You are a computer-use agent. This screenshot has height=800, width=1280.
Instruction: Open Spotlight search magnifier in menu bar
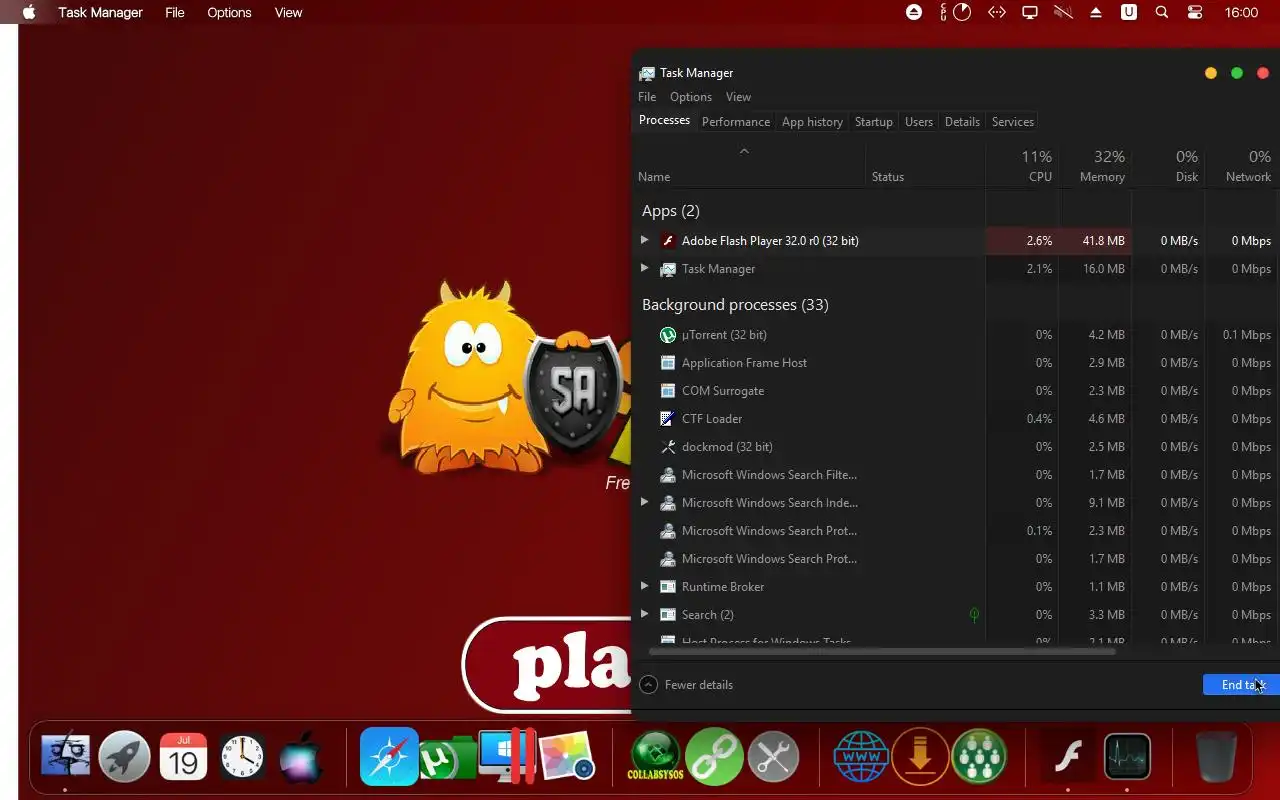(x=1161, y=12)
